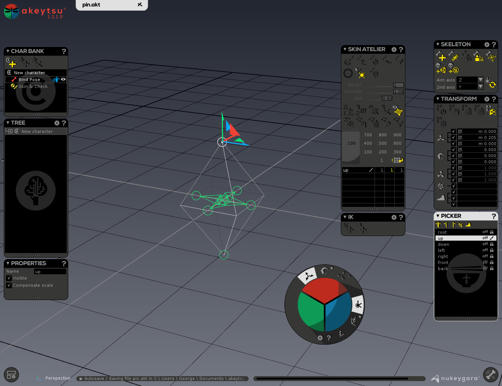Toggle the Compensate scale checkbox
This screenshot has width=502, height=386.
[9, 286]
